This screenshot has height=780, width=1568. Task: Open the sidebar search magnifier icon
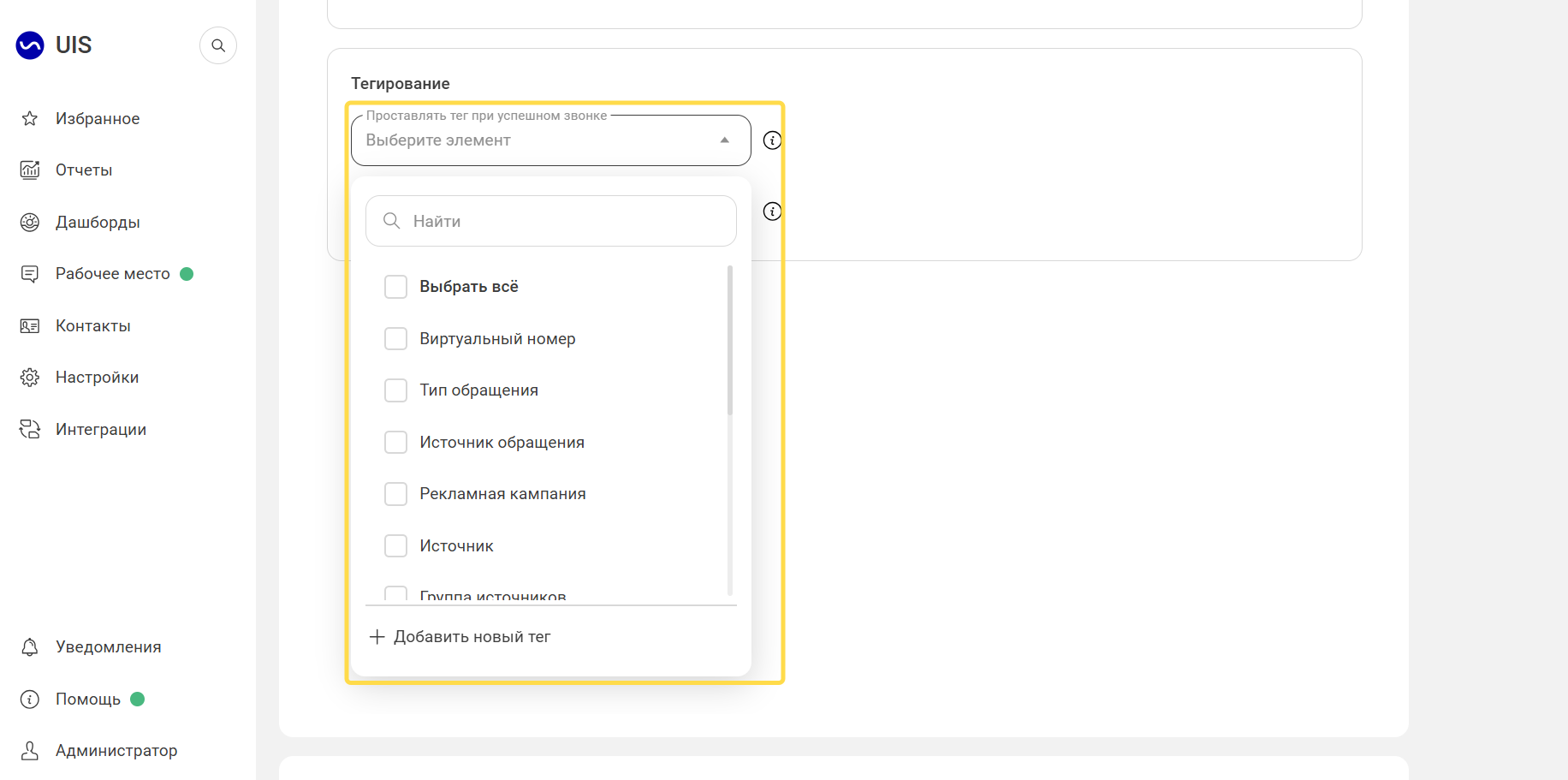click(218, 45)
